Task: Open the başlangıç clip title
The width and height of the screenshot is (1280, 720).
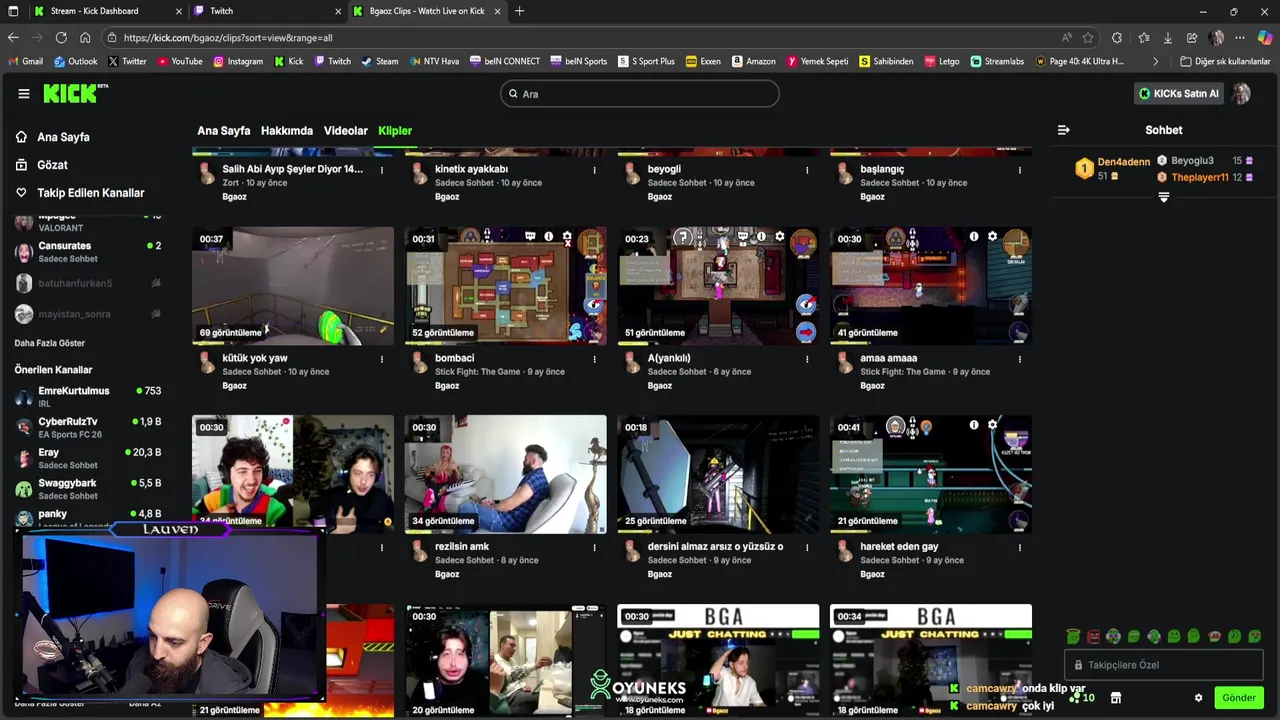Action: pos(882,169)
